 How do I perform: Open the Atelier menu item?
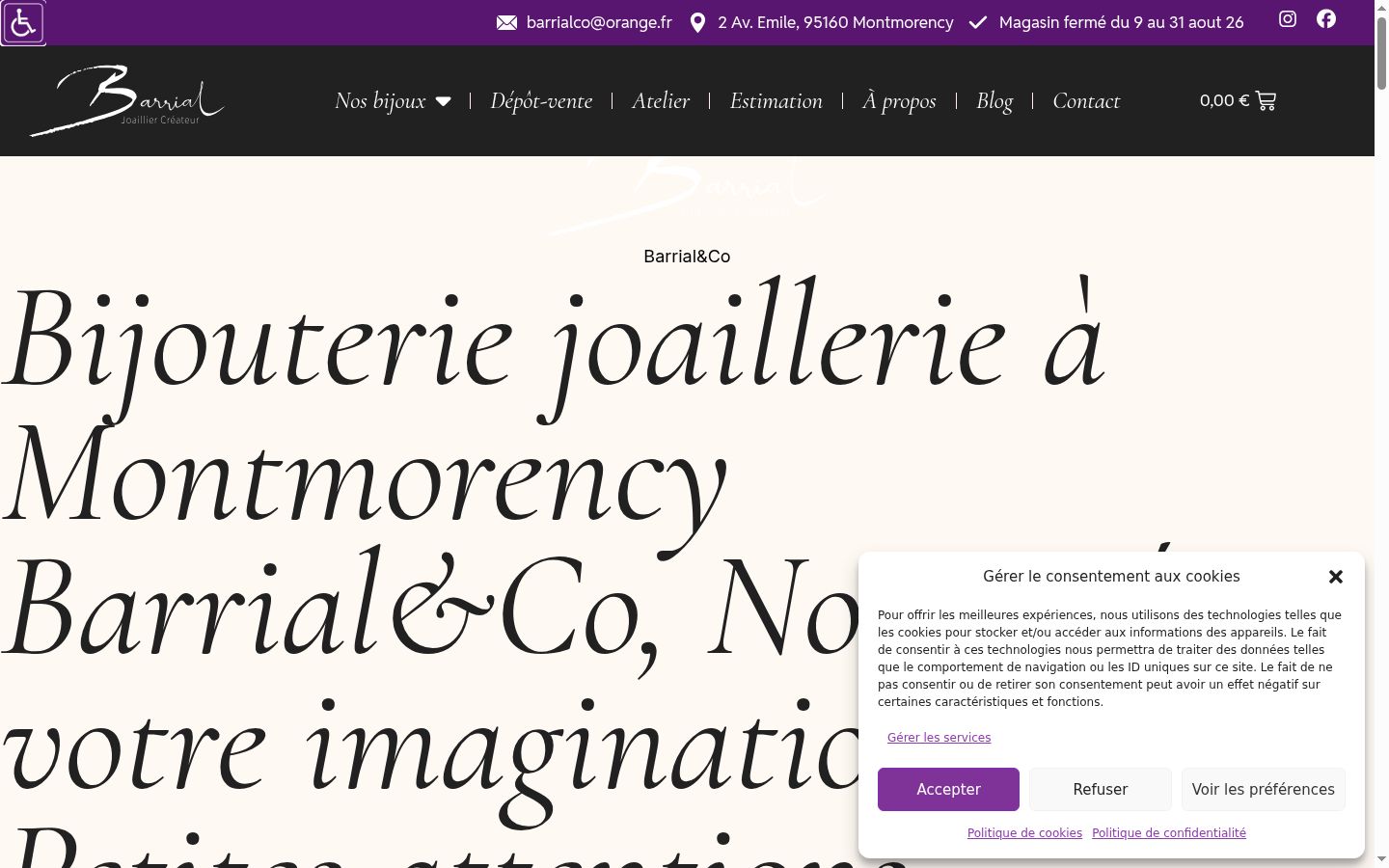click(661, 100)
